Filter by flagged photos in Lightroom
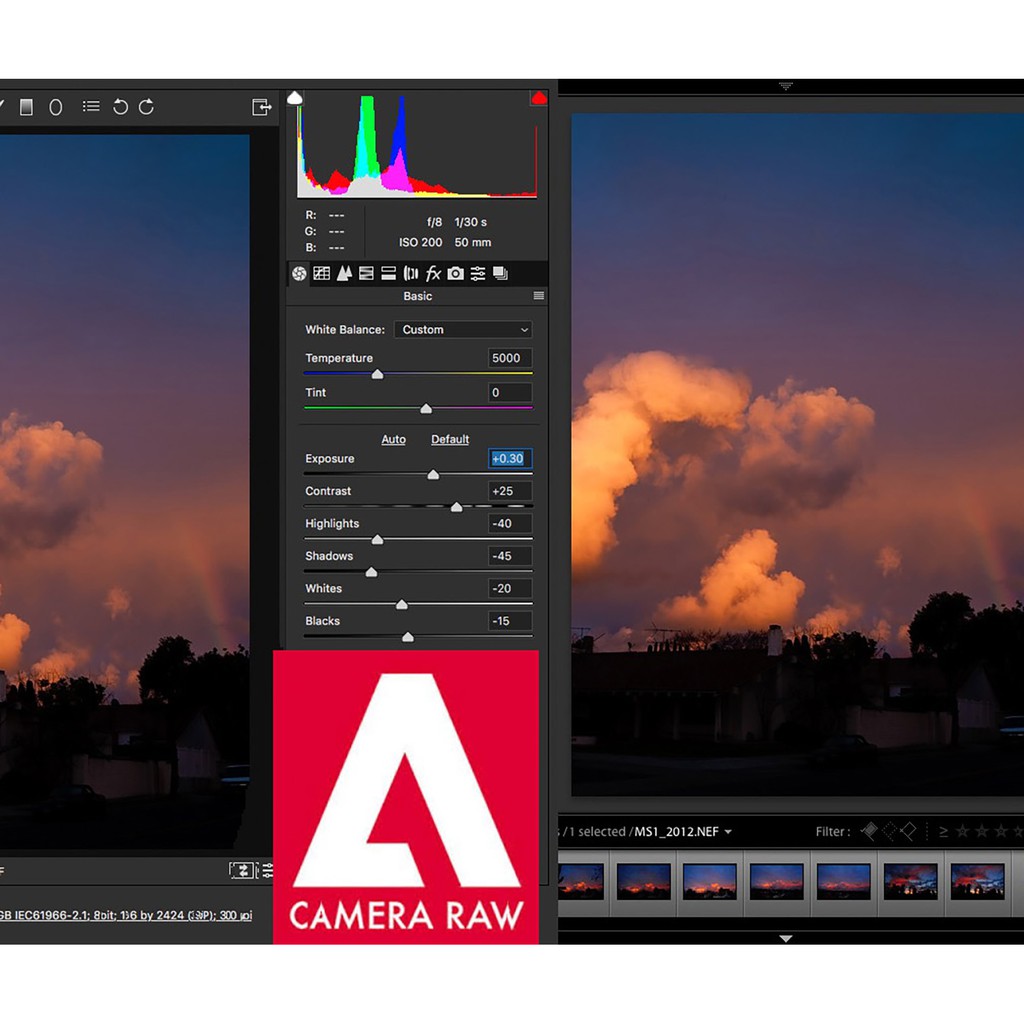Screen dimensions: 1024x1024 pyautogui.click(x=869, y=831)
